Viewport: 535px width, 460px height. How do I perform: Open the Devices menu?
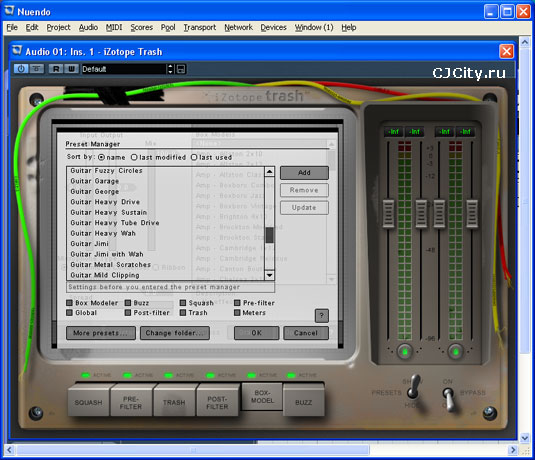pos(273,27)
